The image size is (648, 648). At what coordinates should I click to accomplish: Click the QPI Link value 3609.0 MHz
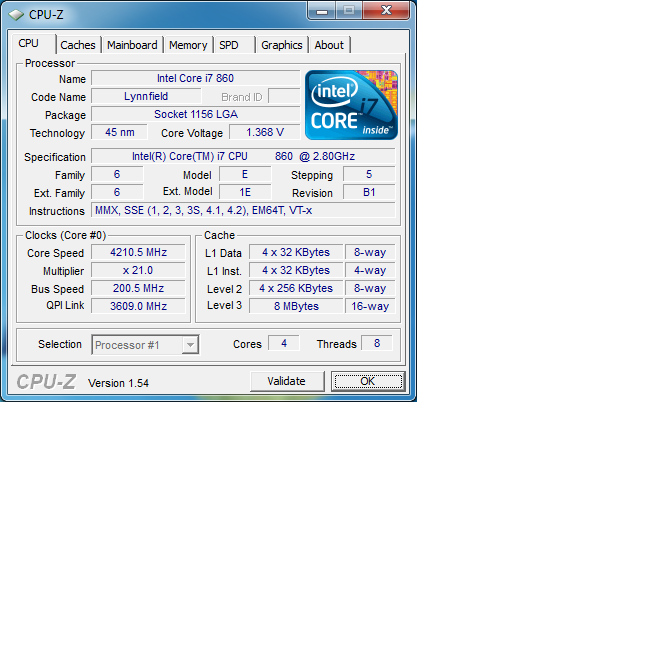tap(138, 306)
